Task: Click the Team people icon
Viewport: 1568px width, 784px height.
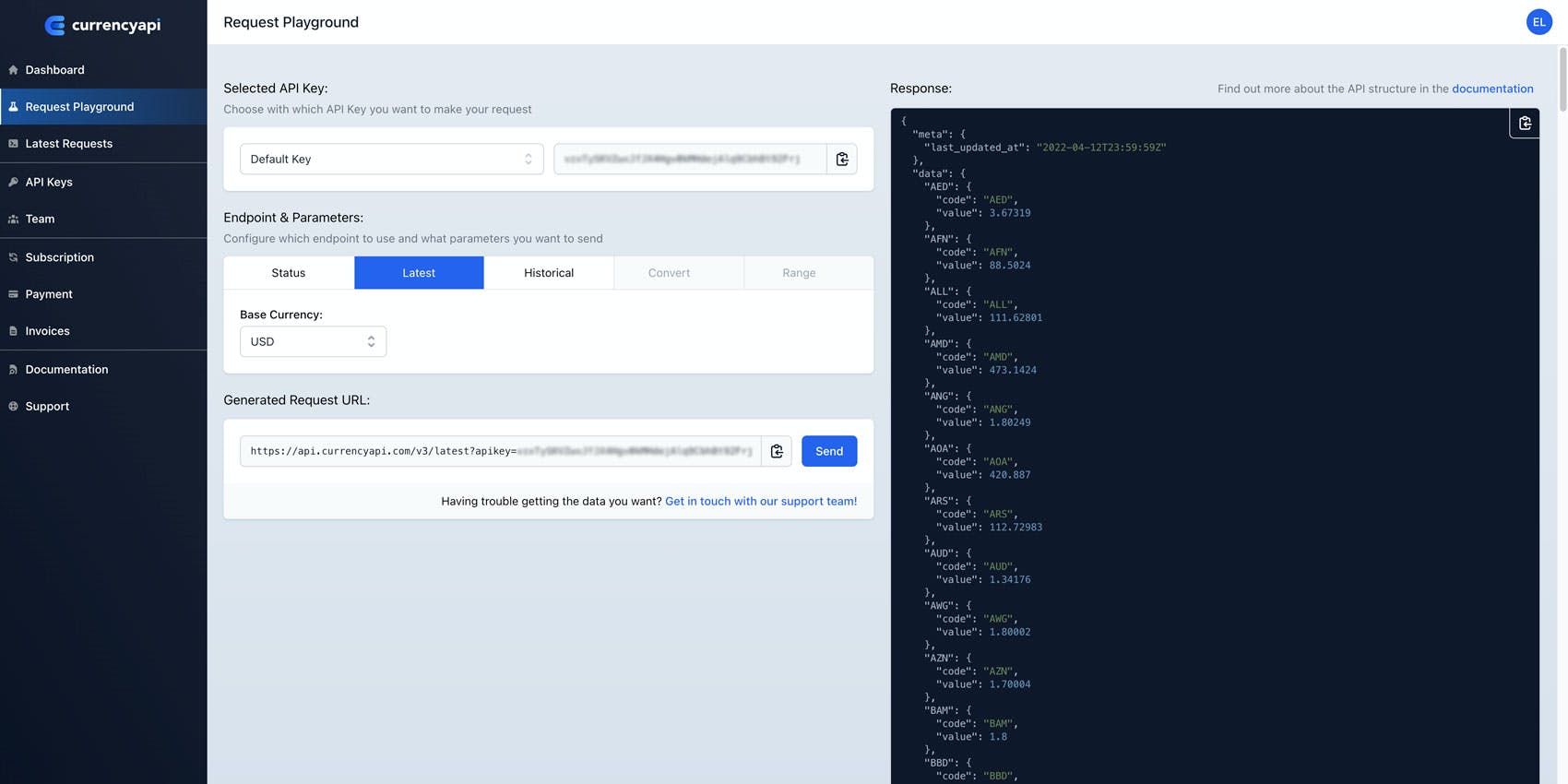Action: [x=13, y=220]
